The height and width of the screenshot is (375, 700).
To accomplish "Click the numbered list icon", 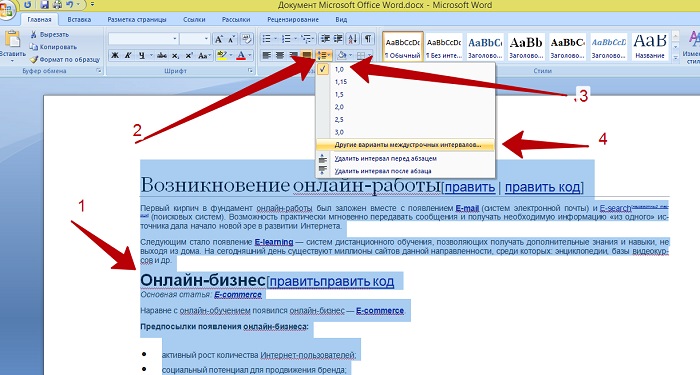I will 286,39.
